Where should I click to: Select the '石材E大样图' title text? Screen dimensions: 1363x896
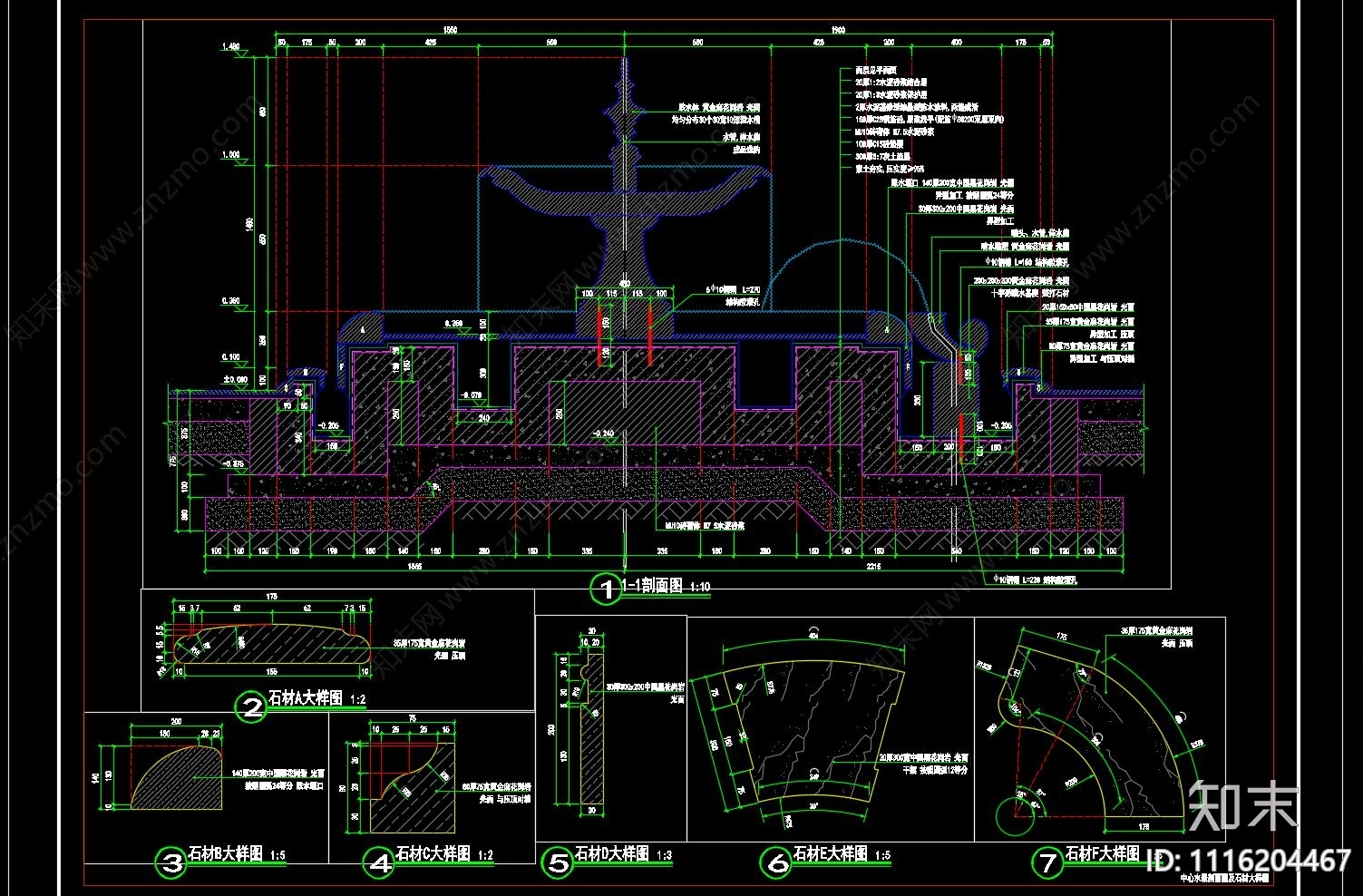click(x=831, y=853)
